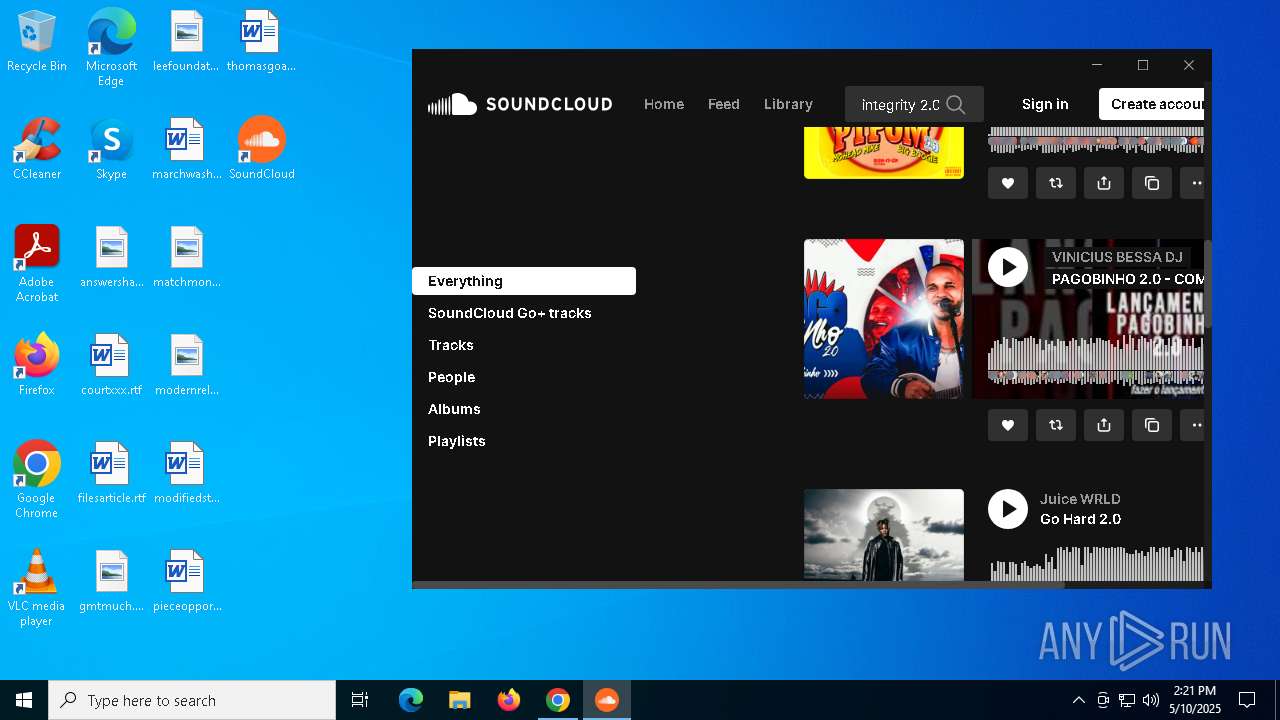Play Go Hard 2.0 by Juice WRLD
This screenshot has width=1280, height=720.
point(1008,509)
